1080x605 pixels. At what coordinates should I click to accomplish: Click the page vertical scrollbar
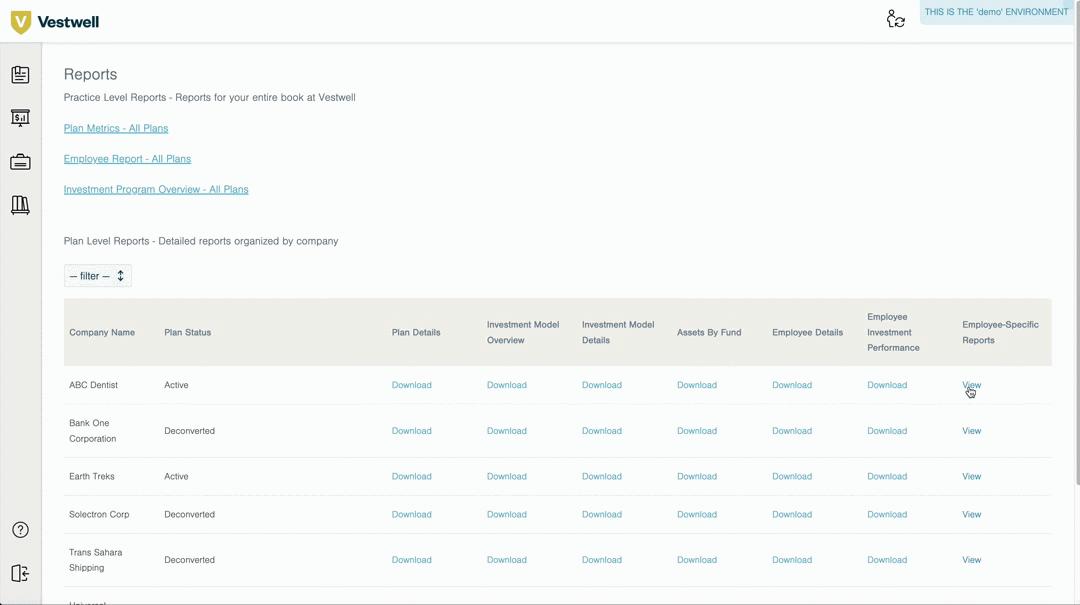point(1077,241)
